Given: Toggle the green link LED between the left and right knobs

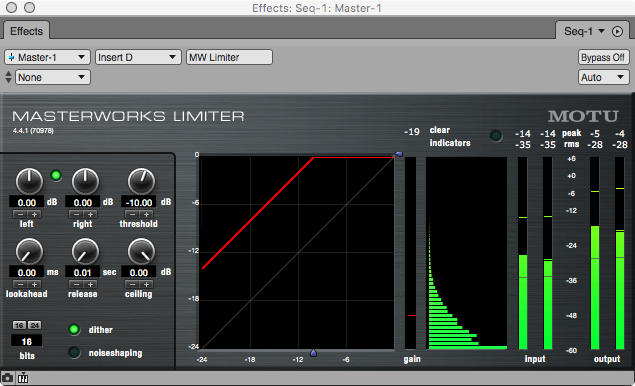Looking at the screenshot, I should [x=56, y=175].
